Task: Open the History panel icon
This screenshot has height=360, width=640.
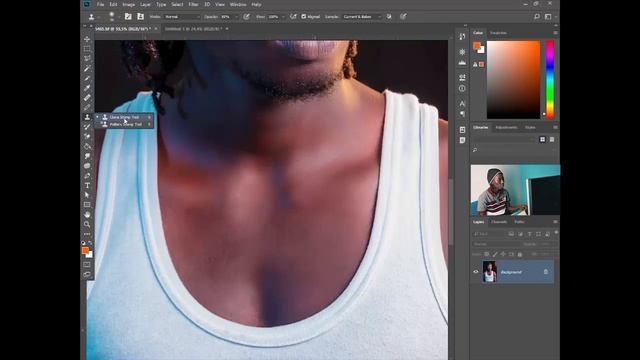Action: [x=462, y=37]
